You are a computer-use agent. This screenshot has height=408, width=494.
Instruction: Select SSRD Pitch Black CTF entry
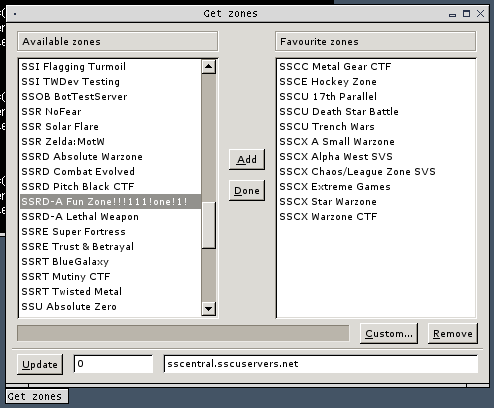(111, 187)
